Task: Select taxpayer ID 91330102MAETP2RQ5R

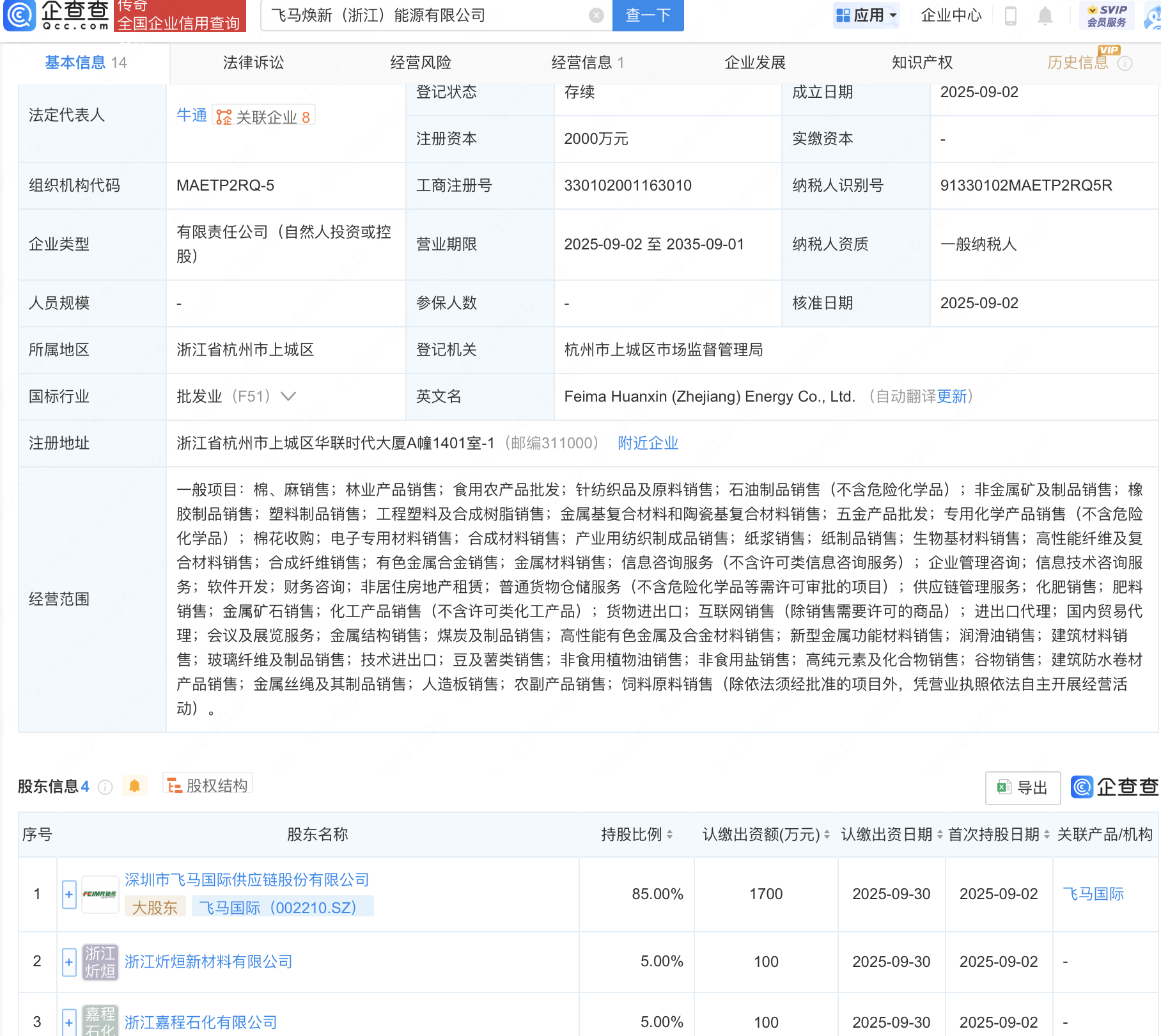Action: pos(1026,185)
